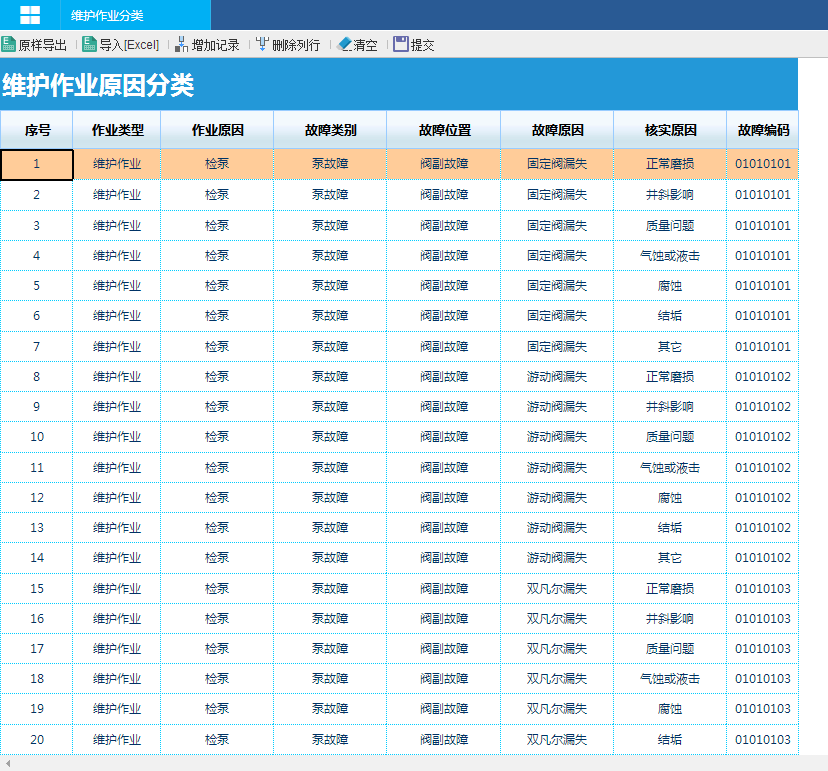This screenshot has height=771, width=828.
Task: Select row number 1 cell
Action: 37,164
